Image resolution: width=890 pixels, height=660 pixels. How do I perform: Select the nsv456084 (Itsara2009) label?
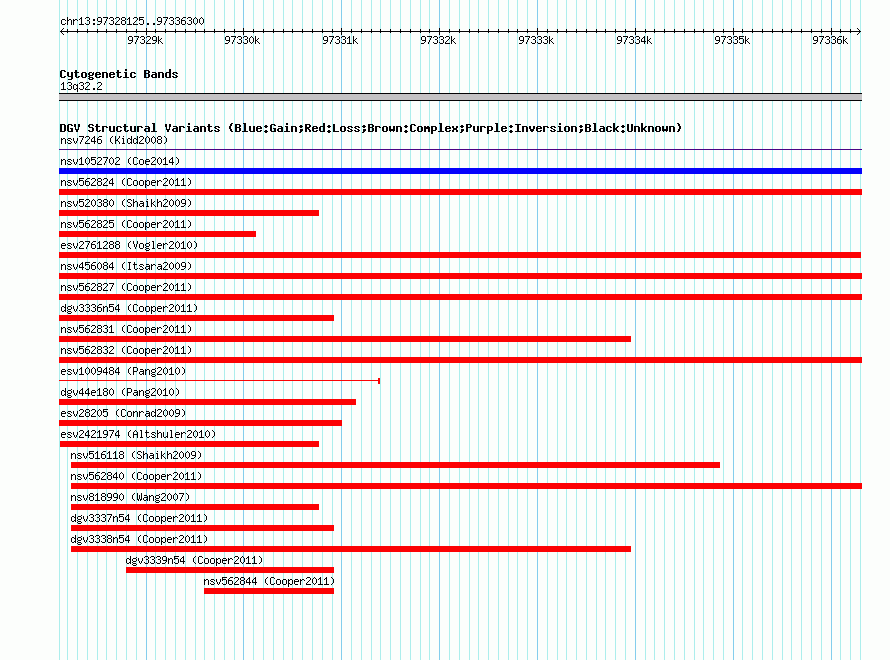click(x=126, y=266)
